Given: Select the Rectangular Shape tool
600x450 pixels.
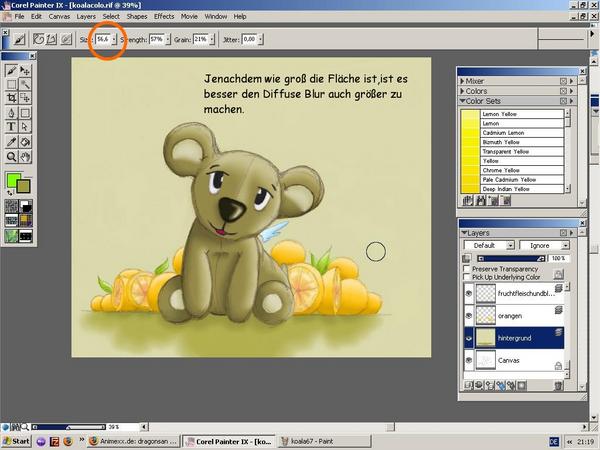Looking at the screenshot, I should click(25, 113).
